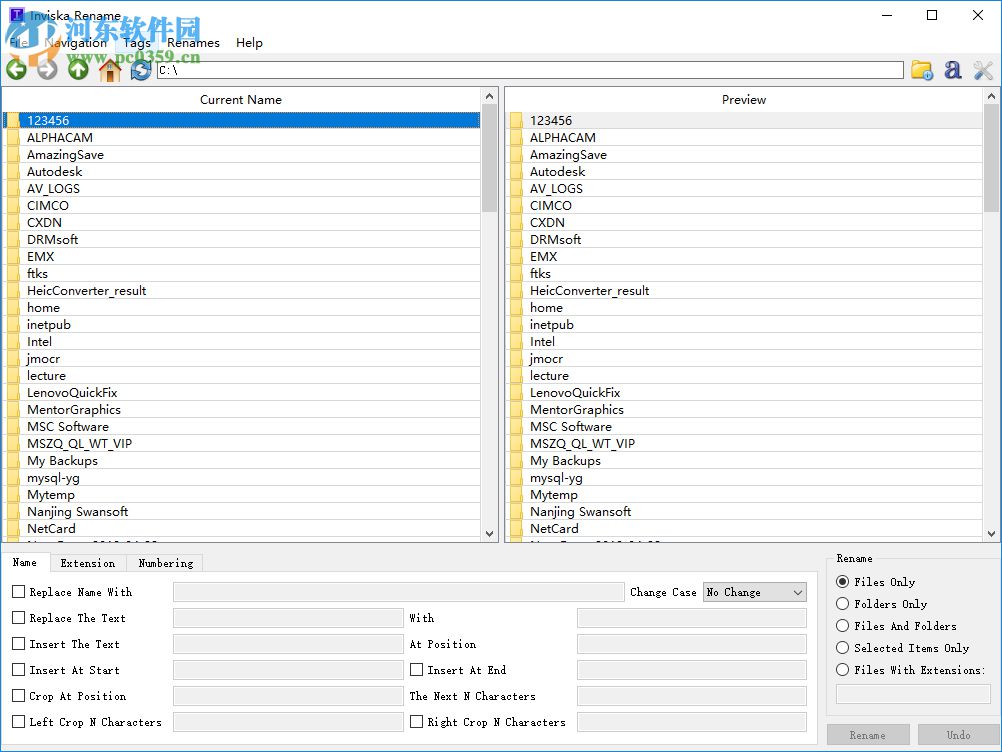Click the C:\ path address field

(530, 70)
